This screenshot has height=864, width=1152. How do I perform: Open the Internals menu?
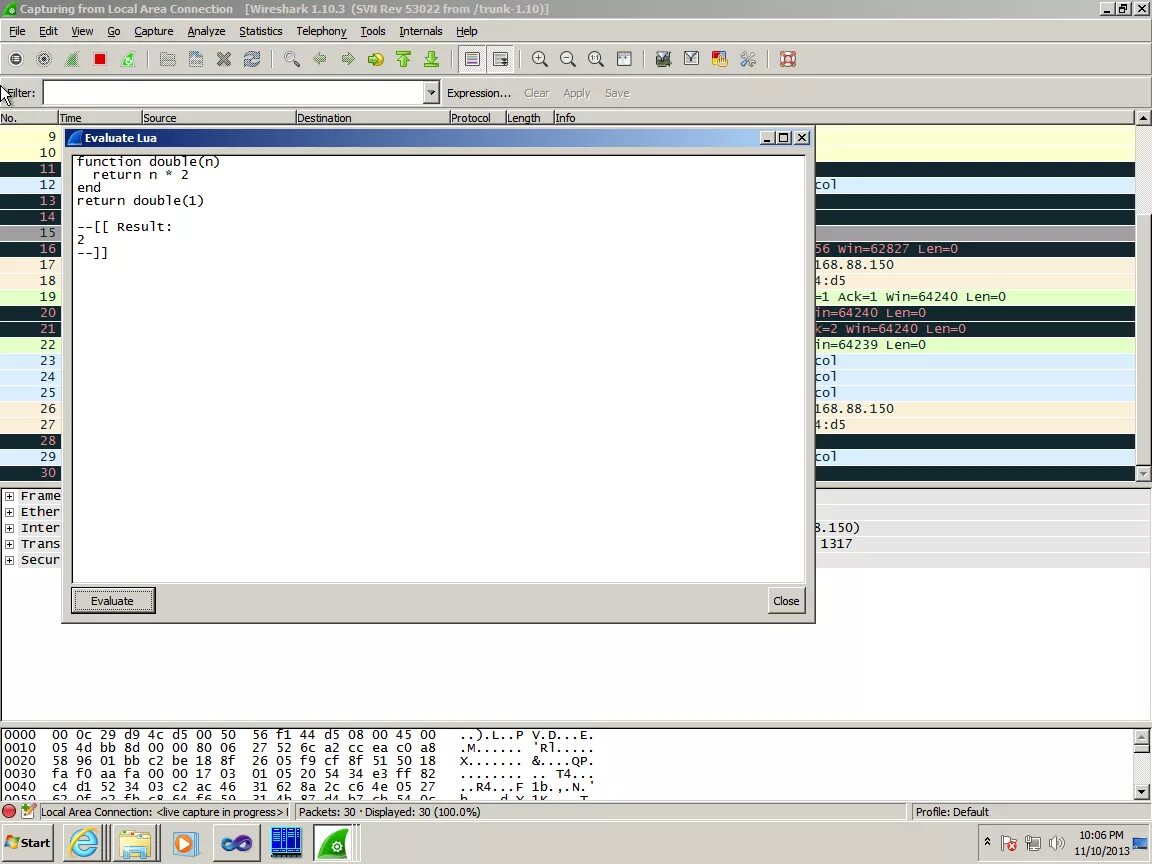coord(420,31)
